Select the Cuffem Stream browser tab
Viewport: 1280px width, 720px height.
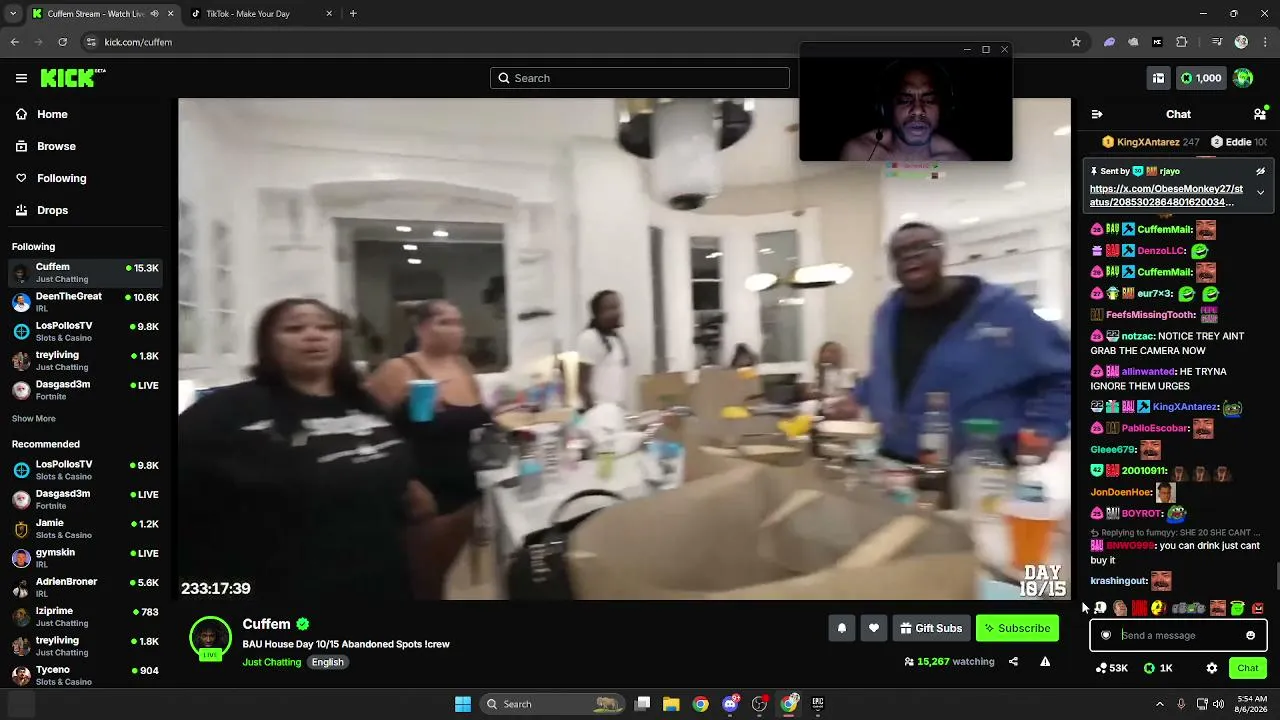[x=102, y=13]
